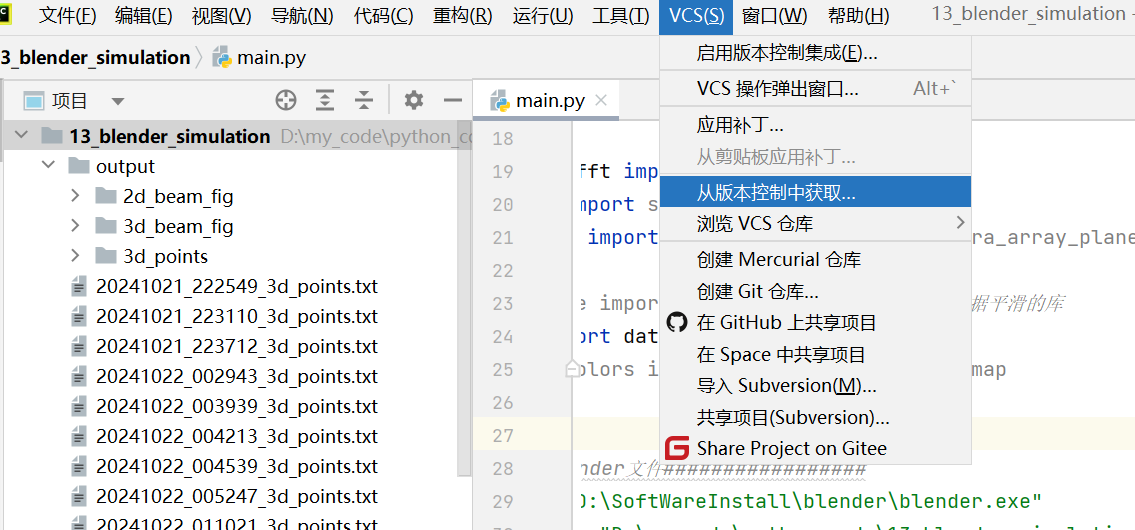Expand the 3d_points folder
Screen dimensions: 1135x530
[x=75, y=256]
